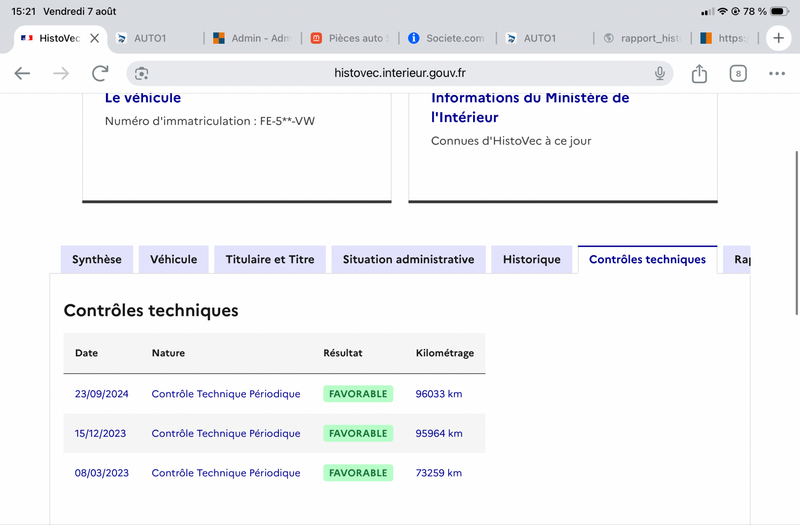Viewport: 800px width, 525px height.
Task: Click the Kilométrage column header
Action: [445, 353]
